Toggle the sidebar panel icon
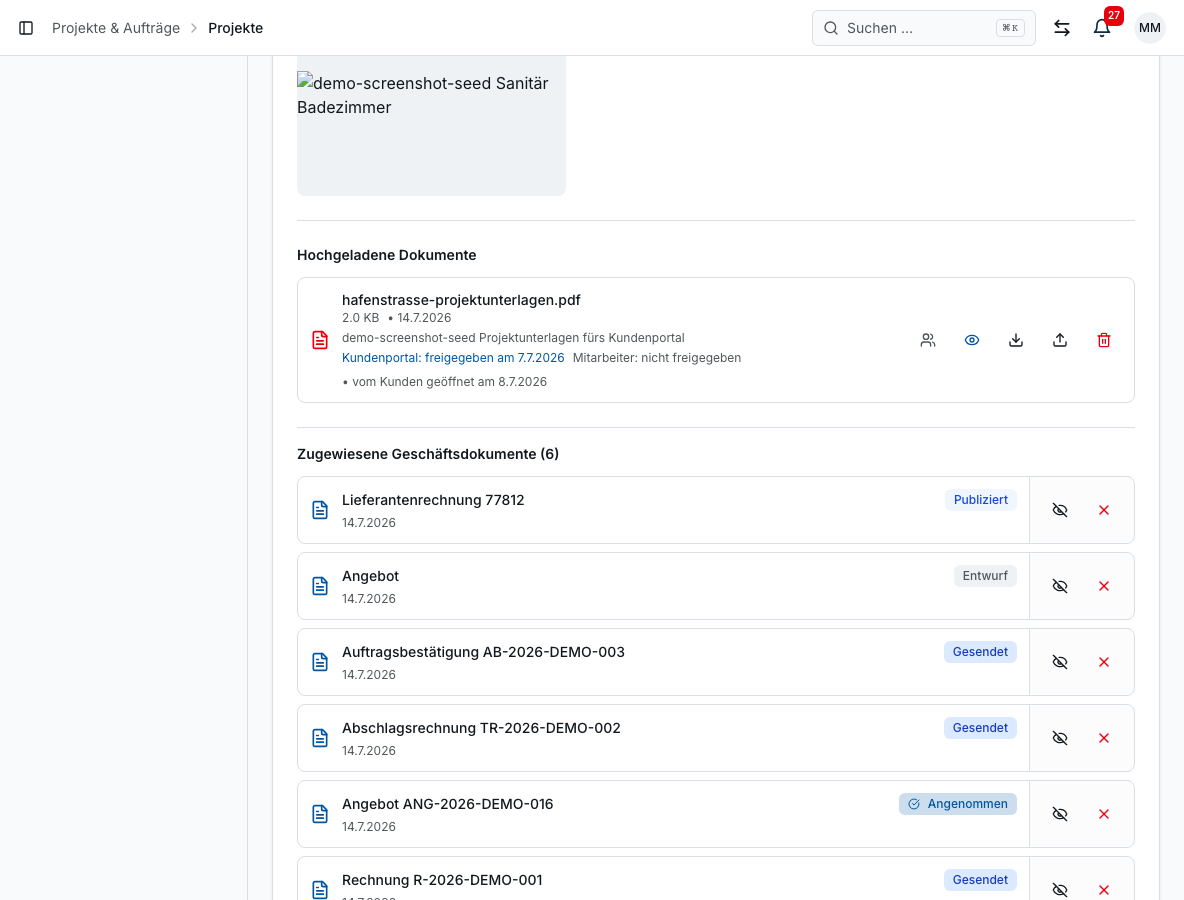Screen dimensions: 1184x900 click(26, 28)
